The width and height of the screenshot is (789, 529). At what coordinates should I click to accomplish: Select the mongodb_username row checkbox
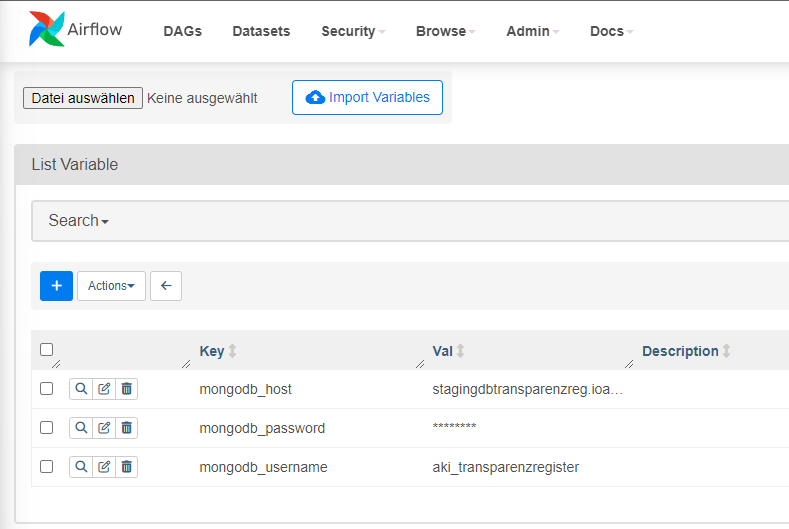[46, 467]
